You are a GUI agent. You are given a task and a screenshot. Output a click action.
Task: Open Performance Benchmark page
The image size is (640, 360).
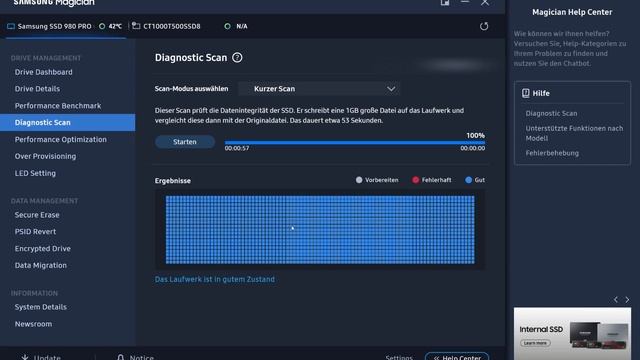58,106
